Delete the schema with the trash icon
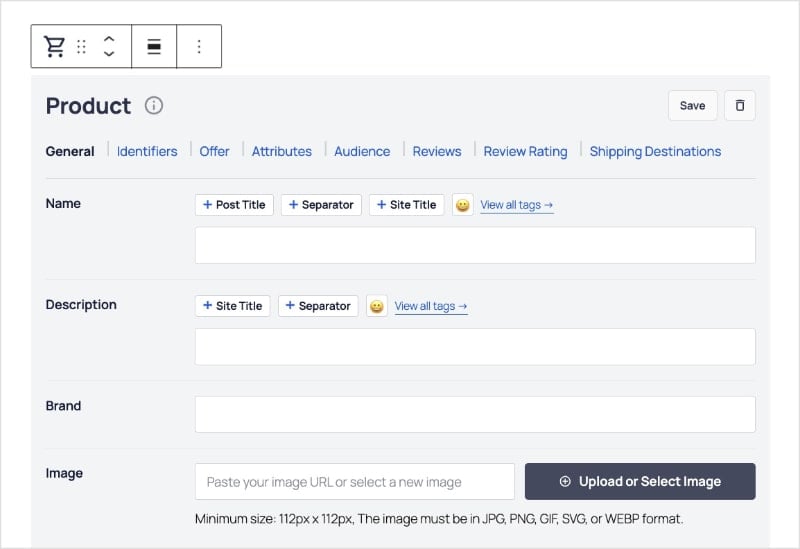This screenshot has height=549, width=800. 740,106
